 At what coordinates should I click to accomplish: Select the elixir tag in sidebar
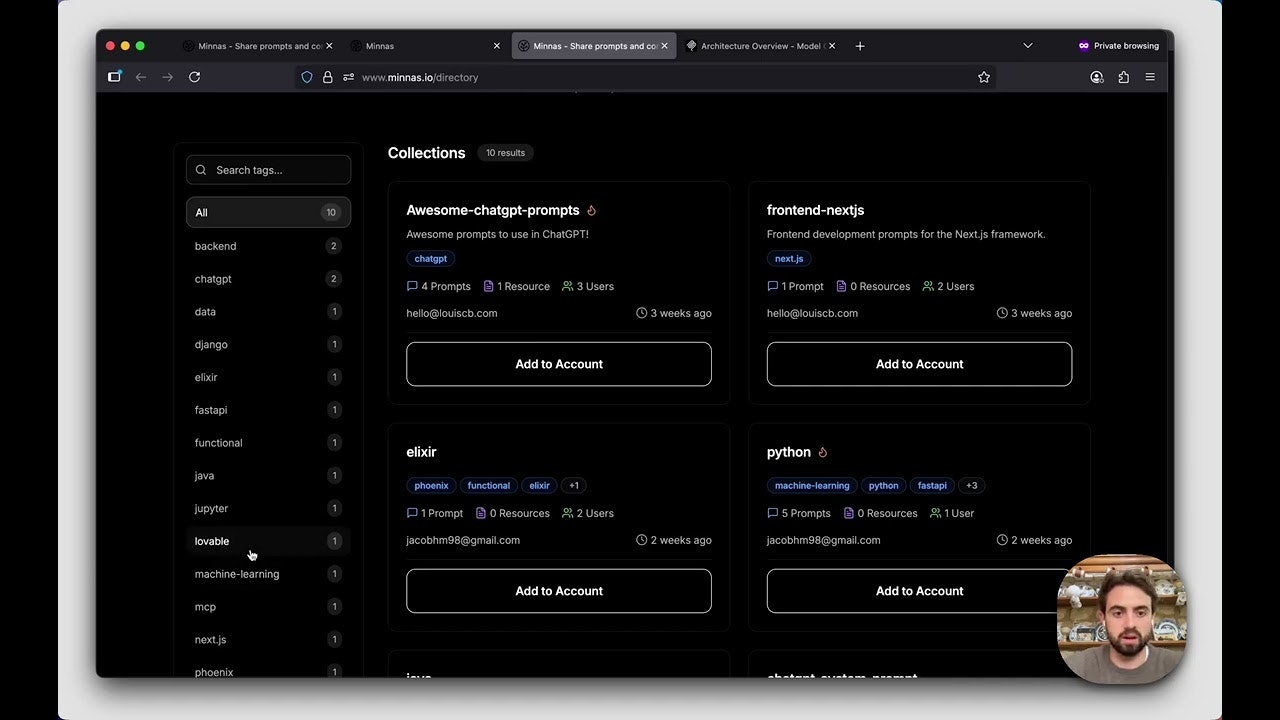(x=268, y=377)
